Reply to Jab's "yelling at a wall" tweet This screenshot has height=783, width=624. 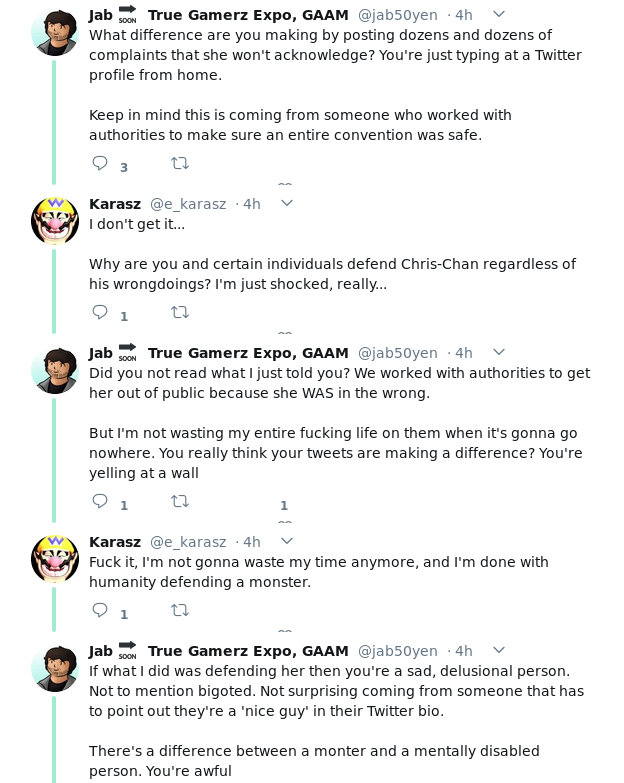click(100, 501)
